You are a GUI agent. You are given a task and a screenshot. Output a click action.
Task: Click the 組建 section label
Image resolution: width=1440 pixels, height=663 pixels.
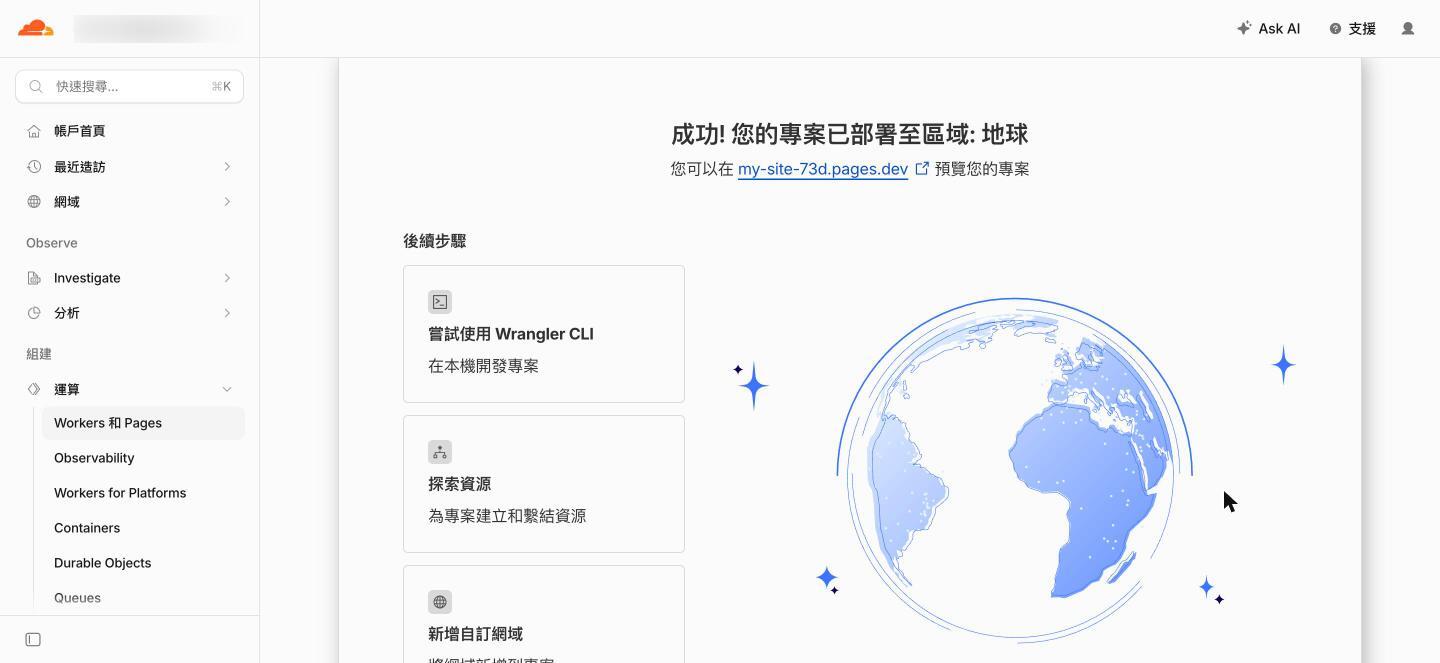[39, 354]
